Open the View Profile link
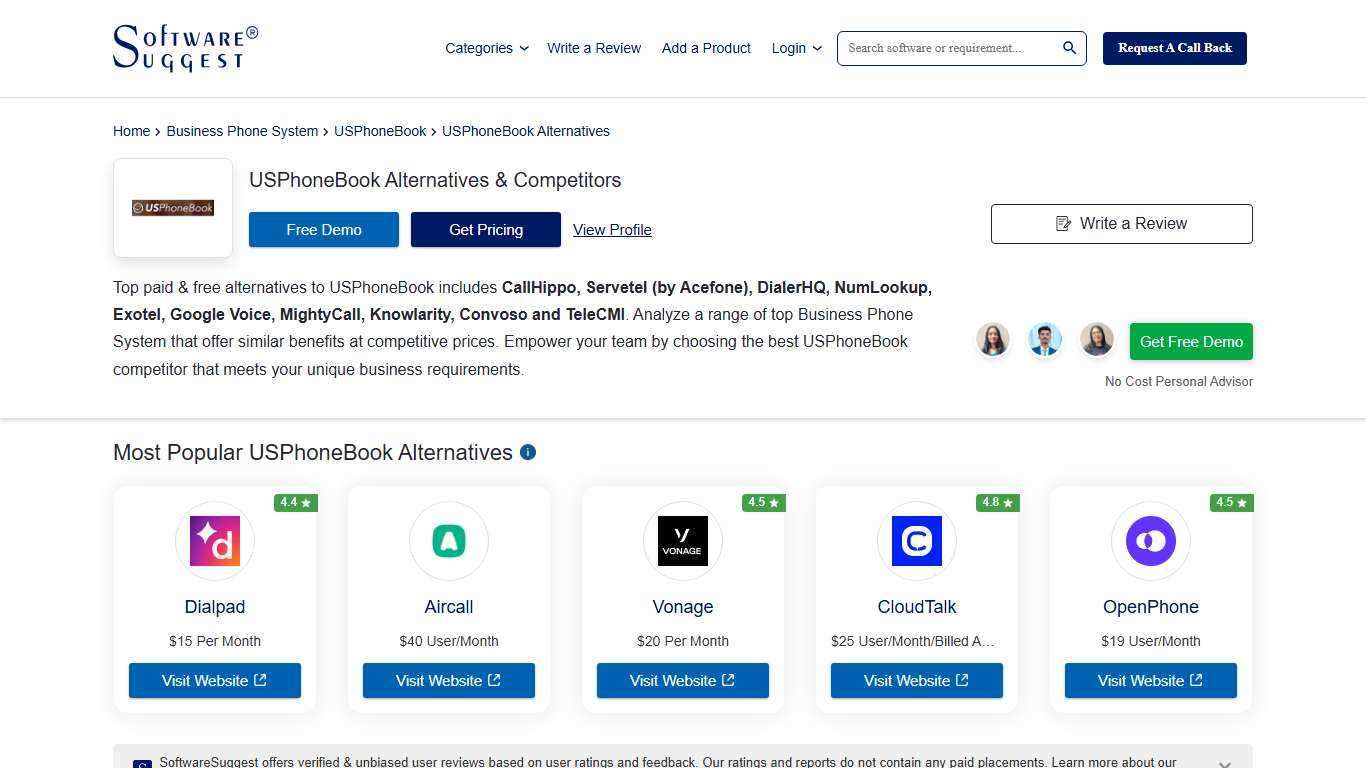This screenshot has height=768, width=1366. (612, 229)
